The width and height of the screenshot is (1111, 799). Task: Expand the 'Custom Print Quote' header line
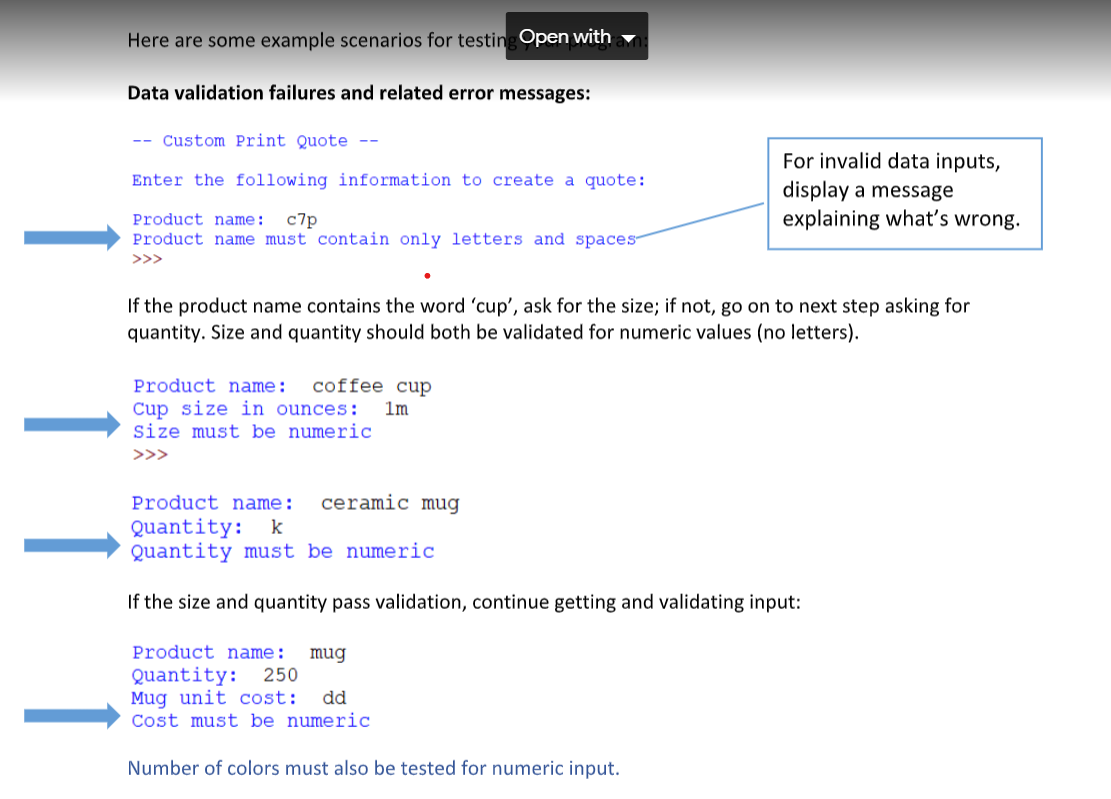click(x=250, y=140)
